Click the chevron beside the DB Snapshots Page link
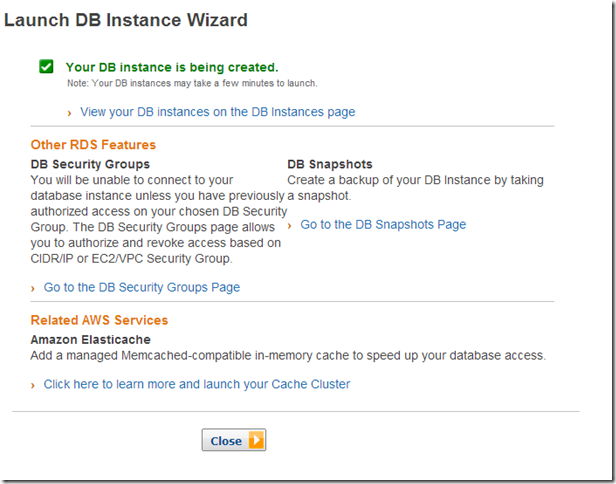 coord(290,225)
